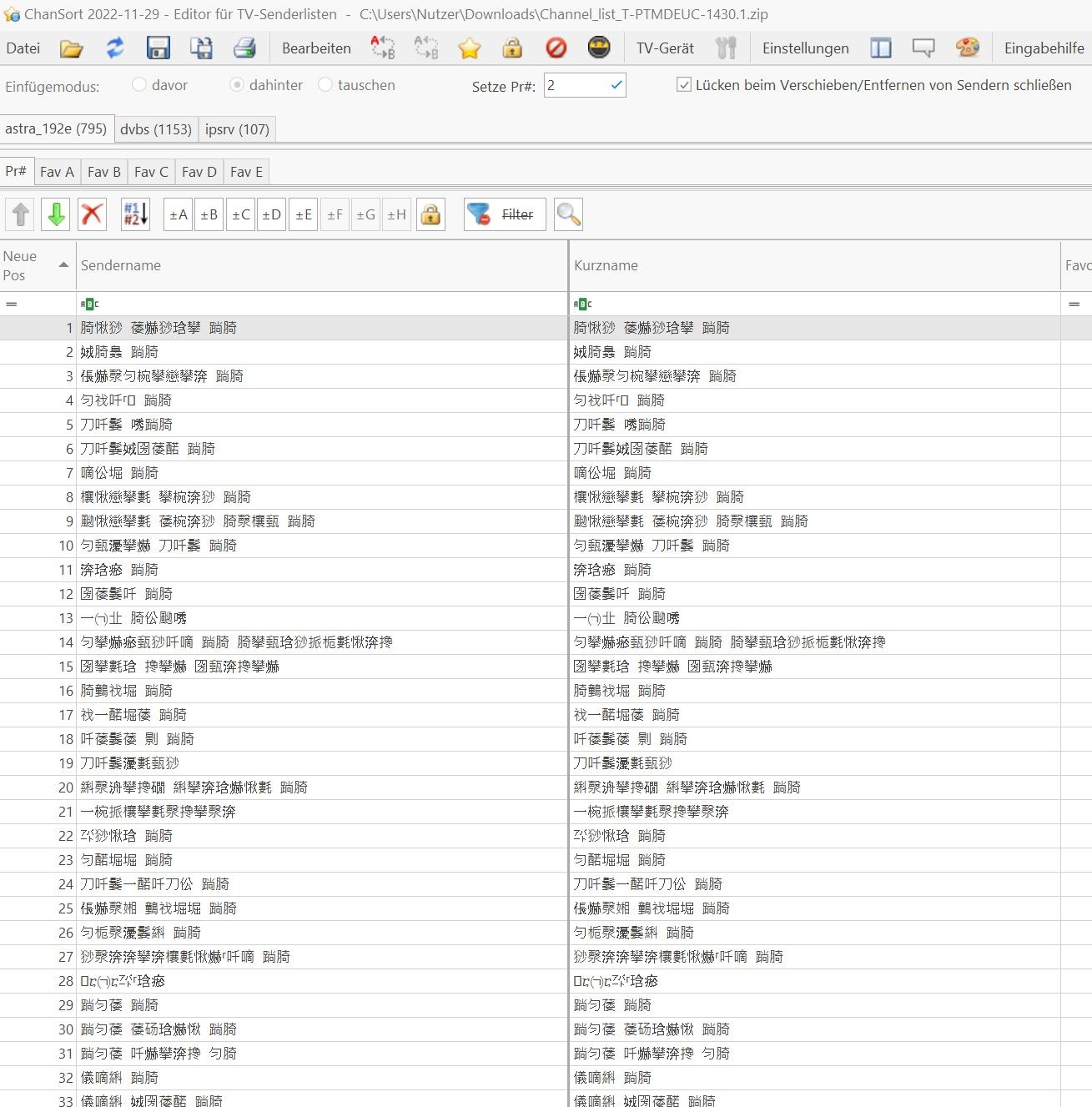Select the tauschen insert mode
Image resolution: width=1092 pixels, height=1107 pixels.
coord(357,85)
